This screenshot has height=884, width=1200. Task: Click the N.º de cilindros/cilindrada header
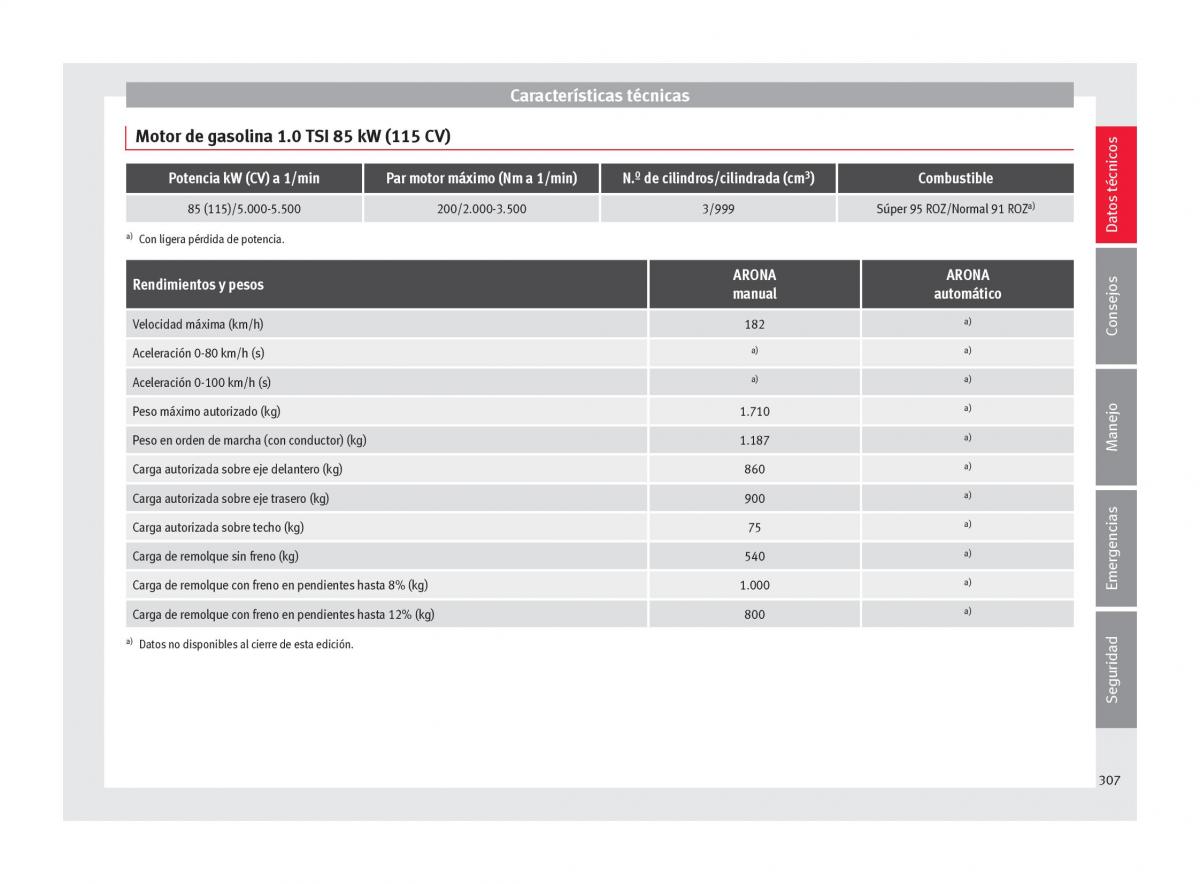click(718, 178)
